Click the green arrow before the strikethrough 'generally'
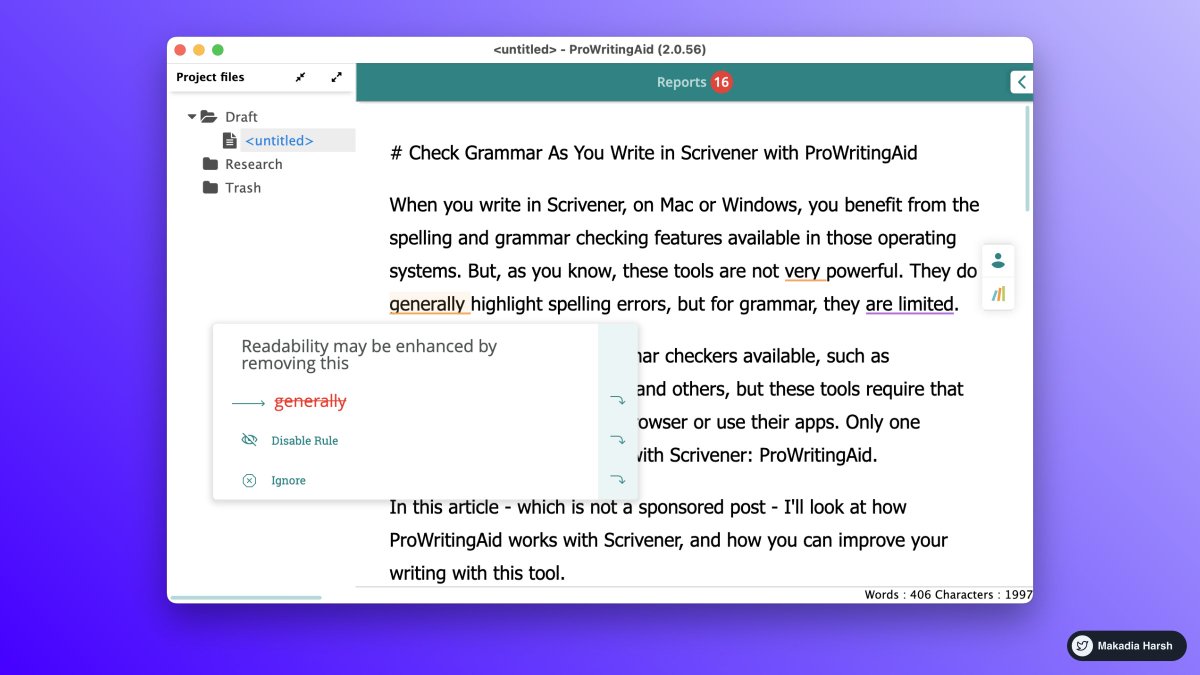The width and height of the screenshot is (1200, 675). (248, 403)
